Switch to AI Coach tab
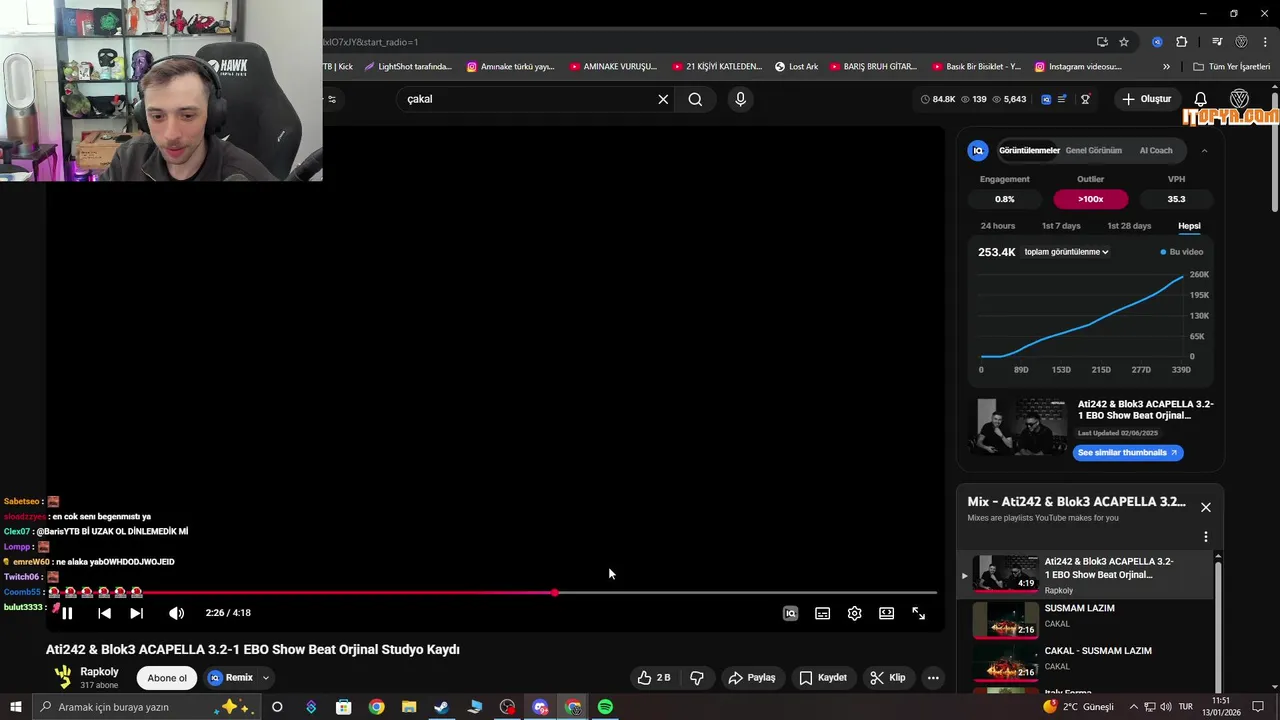This screenshot has height=720, width=1280. [x=1156, y=151]
